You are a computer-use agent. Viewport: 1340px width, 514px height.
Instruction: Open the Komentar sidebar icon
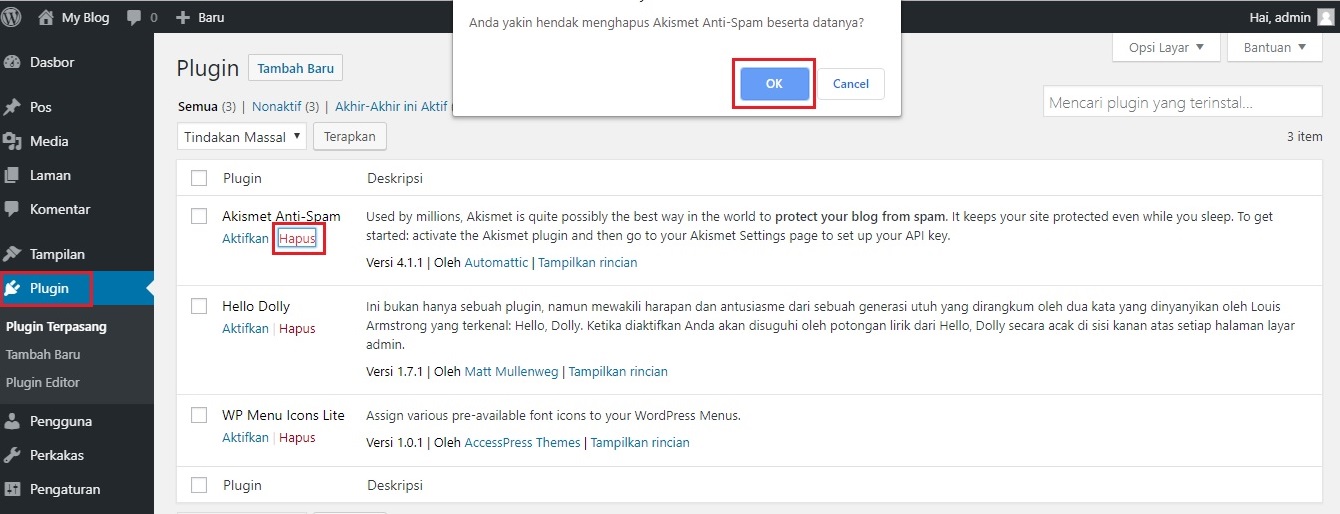(13, 209)
